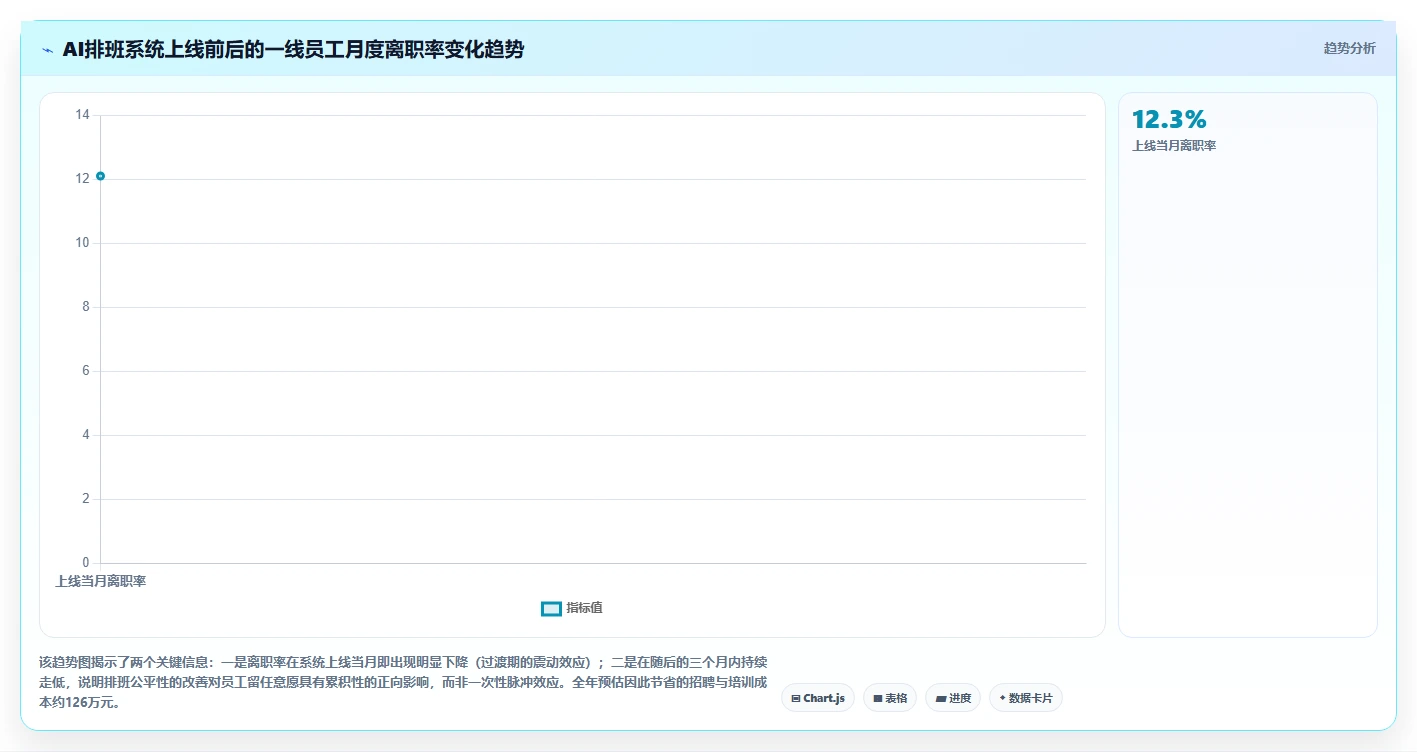Select the Chart.js tag
Image resolution: width=1417 pixels, height=752 pixels.
[x=817, y=698]
